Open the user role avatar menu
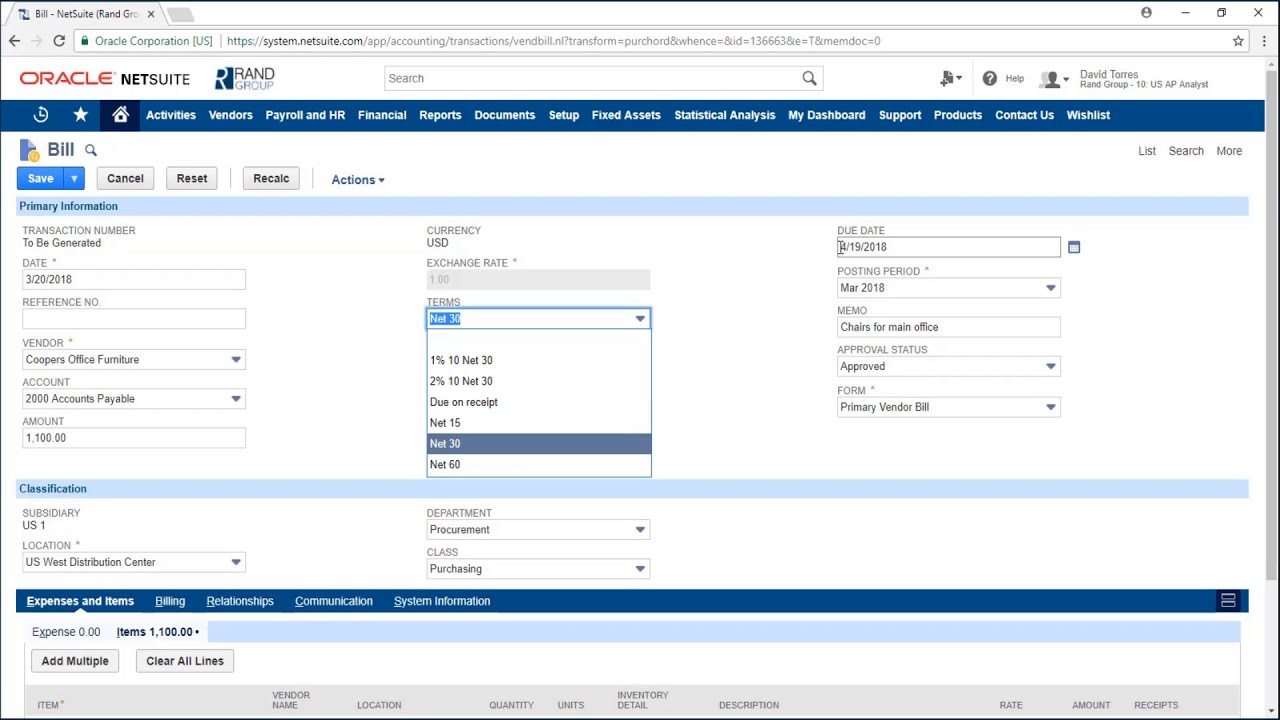Viewport: 1280px width, 720px height. click(x=1053, y=79)
